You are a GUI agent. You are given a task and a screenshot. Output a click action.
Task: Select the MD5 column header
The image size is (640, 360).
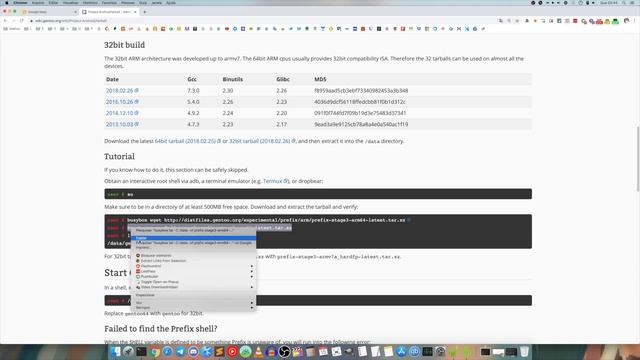(x=320, y=79)
